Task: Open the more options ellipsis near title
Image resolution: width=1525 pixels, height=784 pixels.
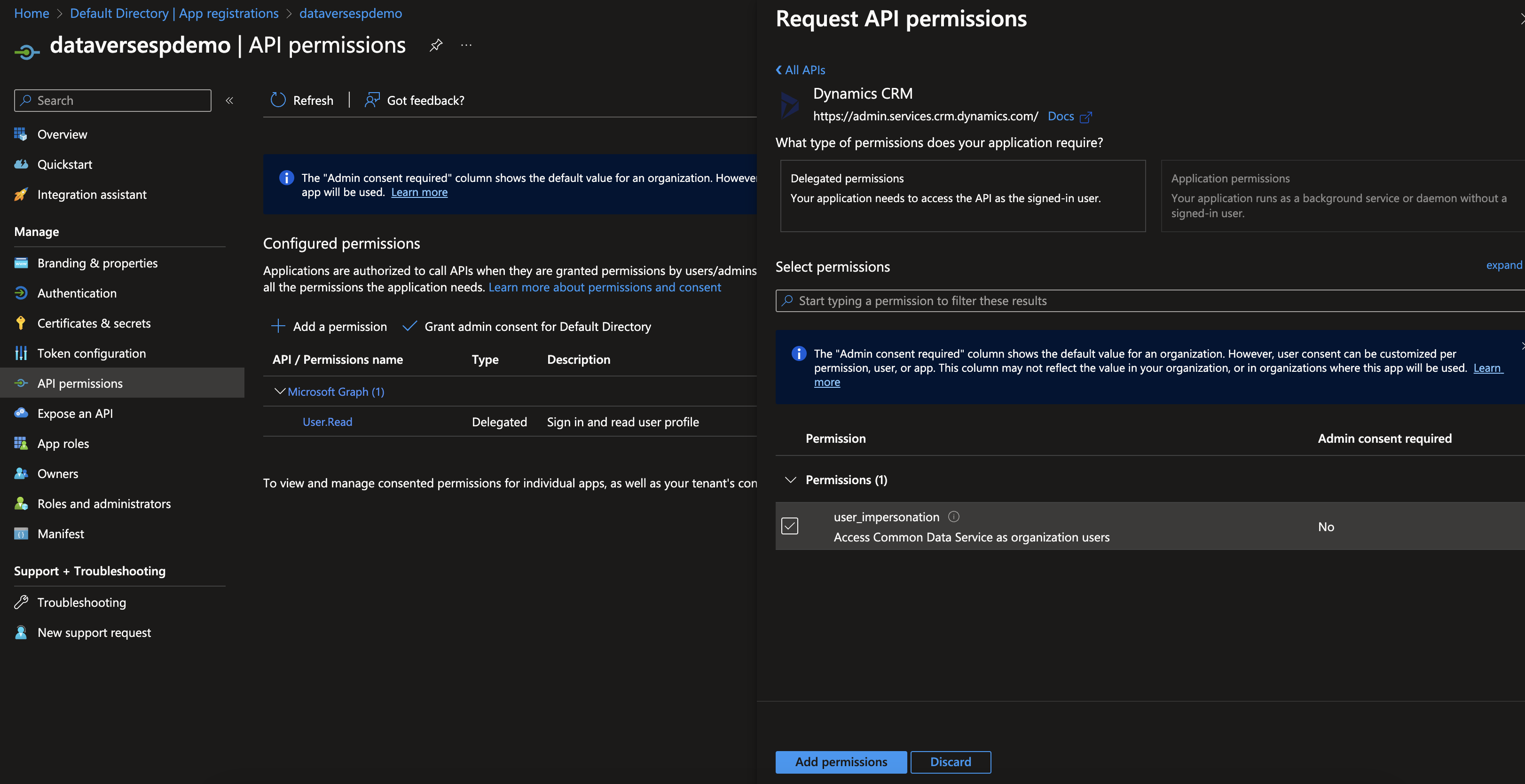Action: click(466, 45)
